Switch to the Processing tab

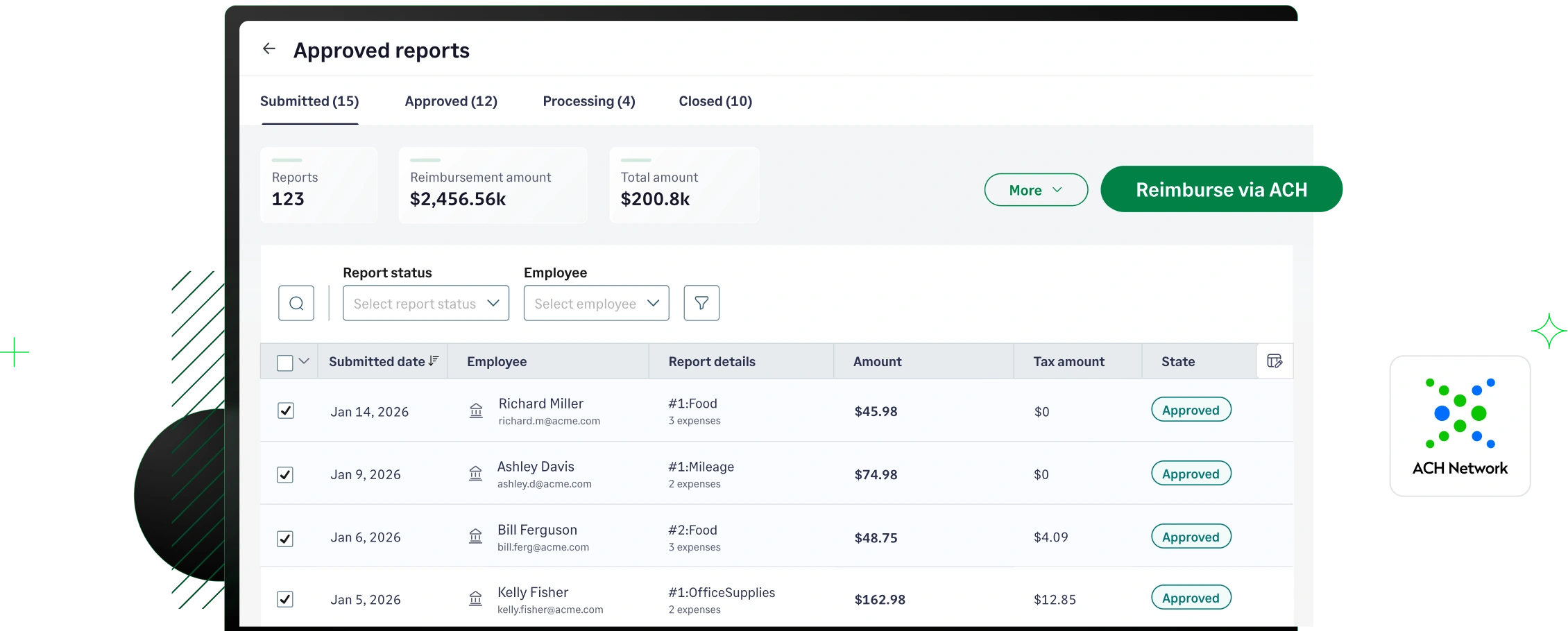[x=588, y=101]
